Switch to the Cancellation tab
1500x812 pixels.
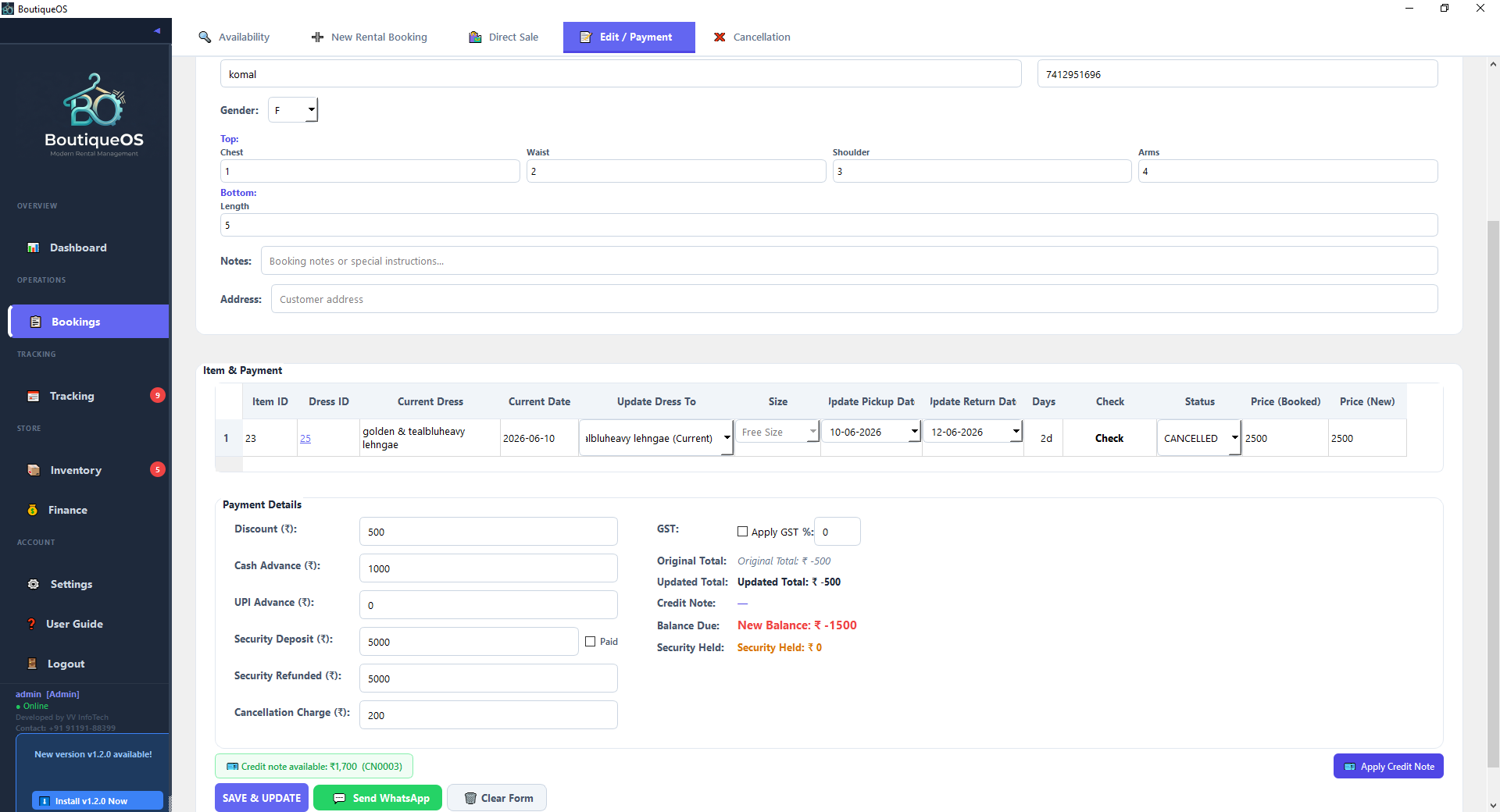pyautogui.click(x=752, y=37)
